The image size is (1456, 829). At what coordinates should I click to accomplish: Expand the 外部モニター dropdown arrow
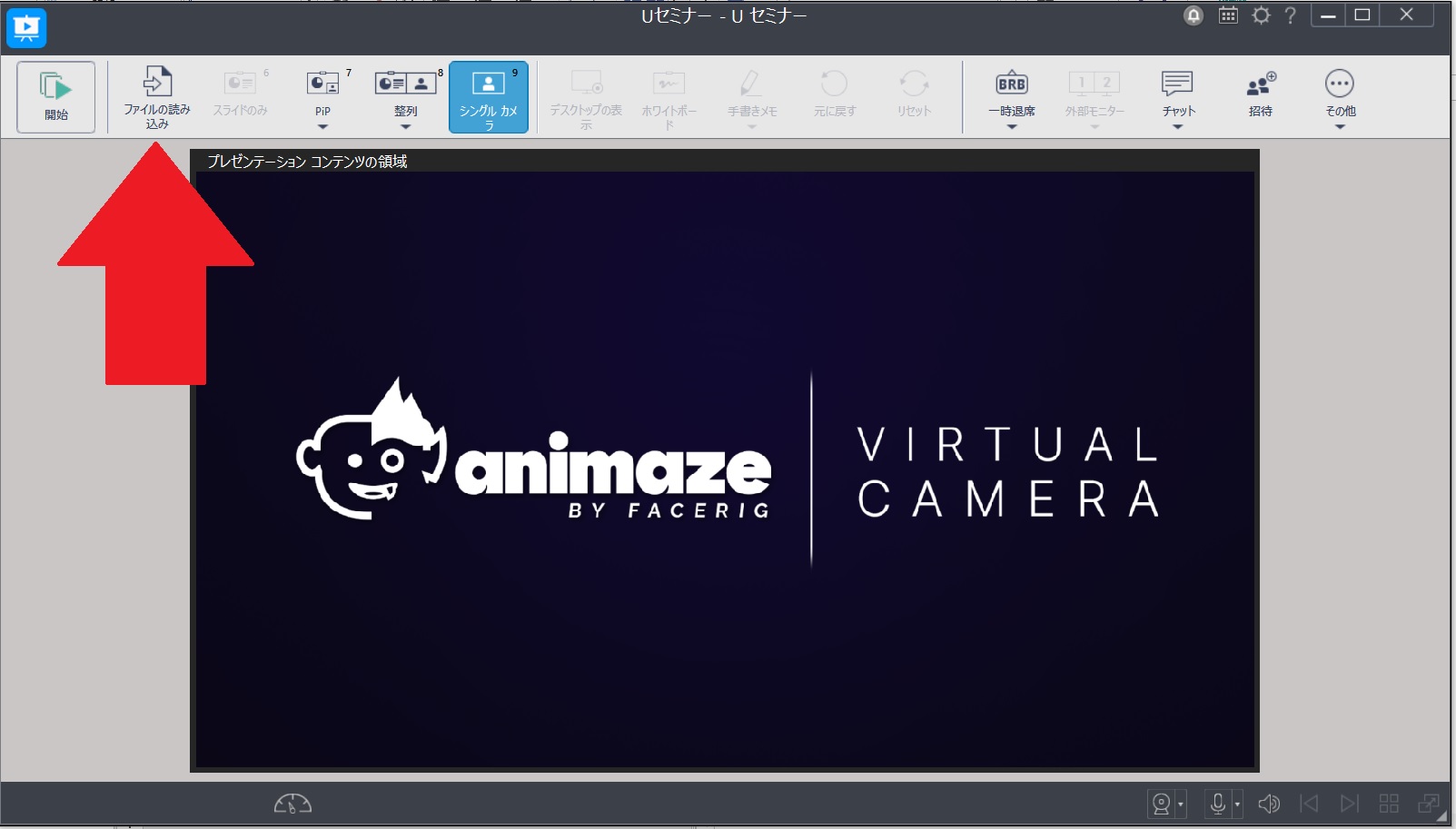1094,127
